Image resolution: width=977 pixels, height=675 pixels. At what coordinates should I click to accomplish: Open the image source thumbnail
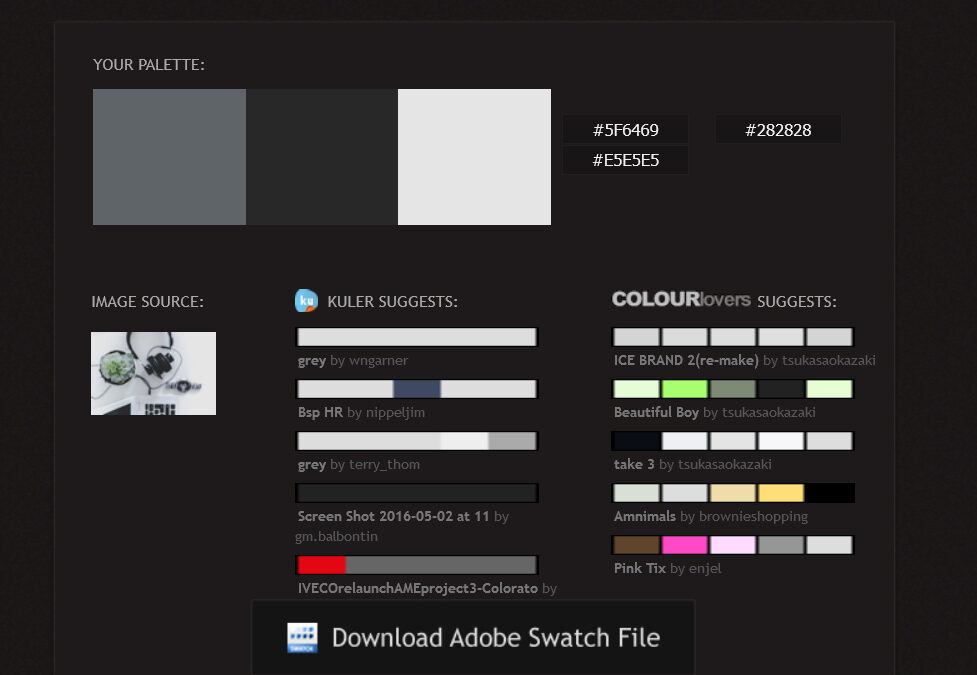153,373
